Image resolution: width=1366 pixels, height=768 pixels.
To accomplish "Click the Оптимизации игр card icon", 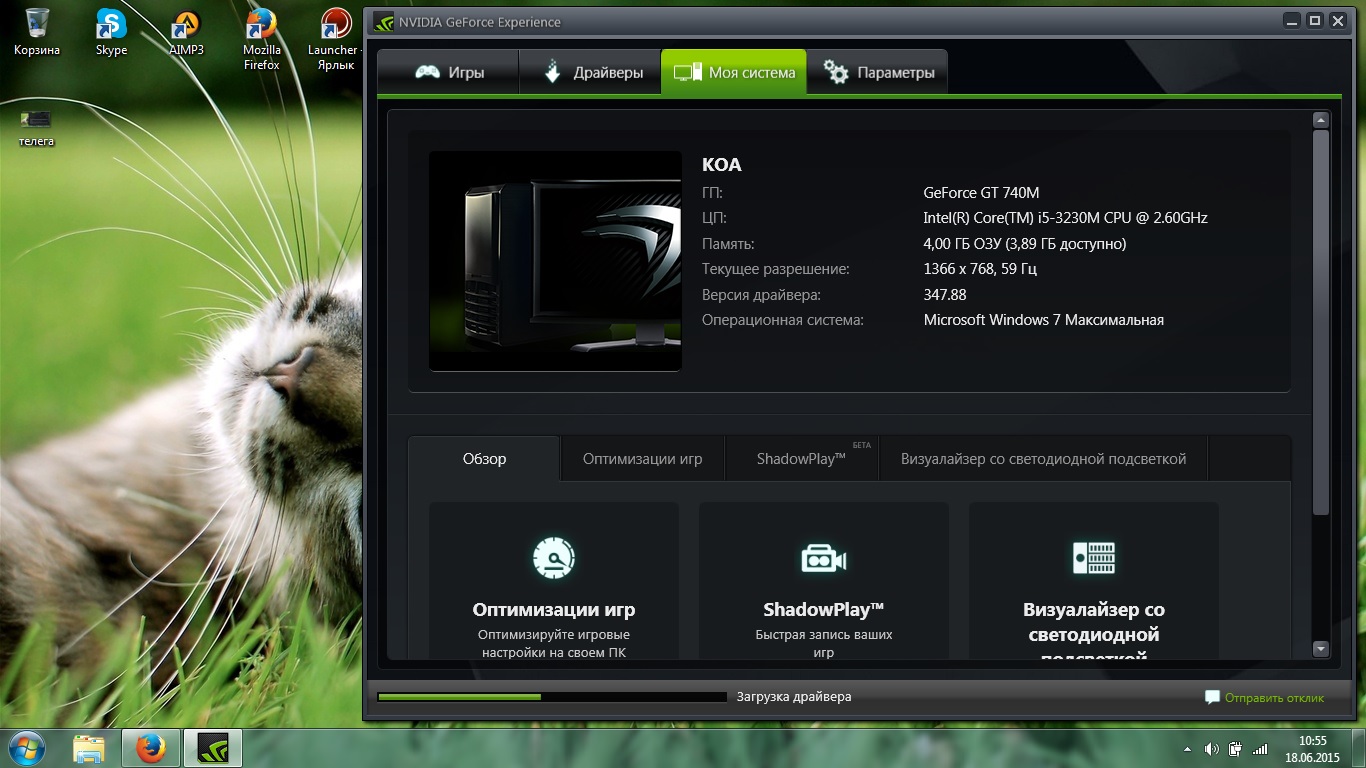I will [x=554, y=557].
